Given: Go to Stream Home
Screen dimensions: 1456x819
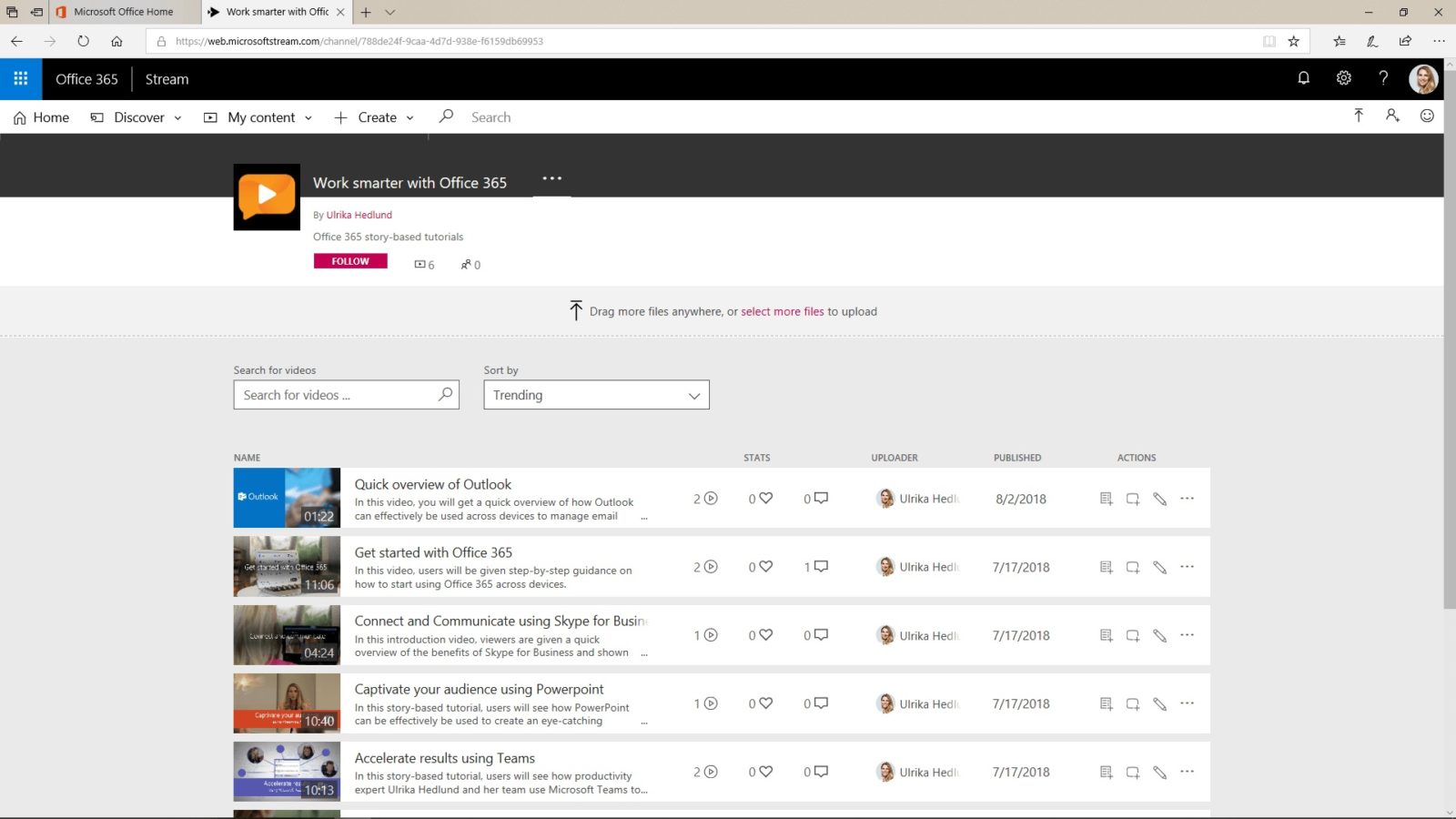Looking at the screenshot, I should [41, 117].
